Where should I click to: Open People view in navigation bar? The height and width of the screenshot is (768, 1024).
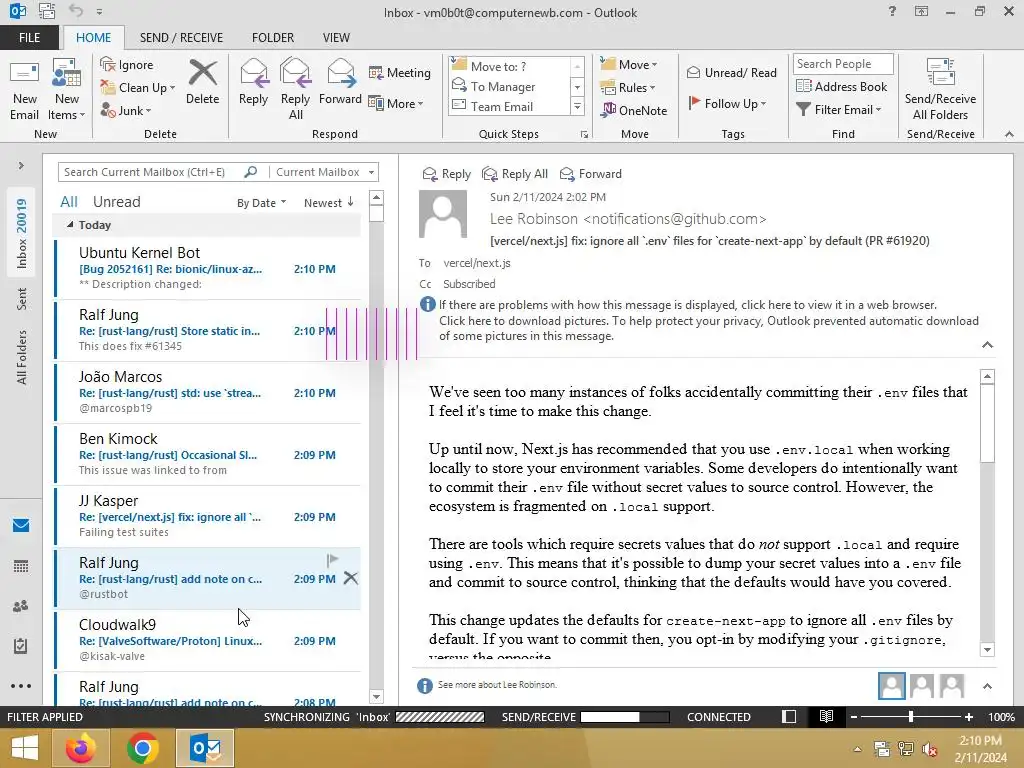tap(21, 606)
